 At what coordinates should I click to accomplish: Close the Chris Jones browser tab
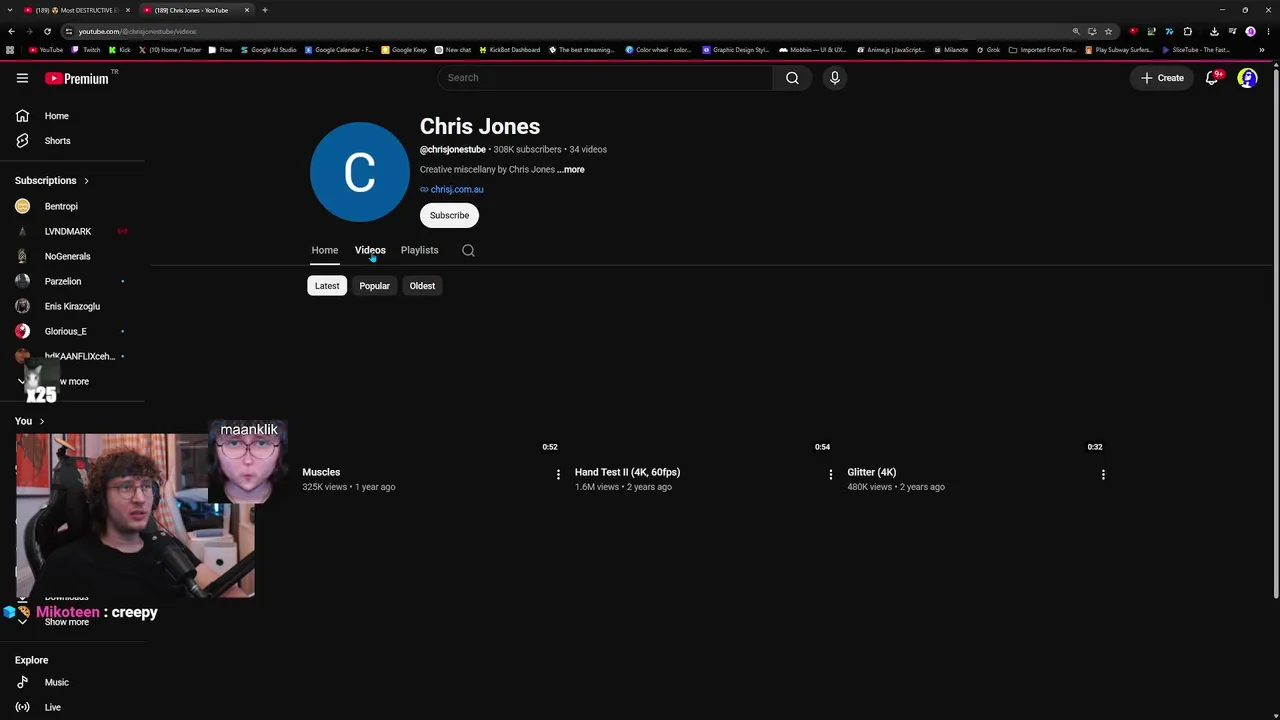[246, 10]
